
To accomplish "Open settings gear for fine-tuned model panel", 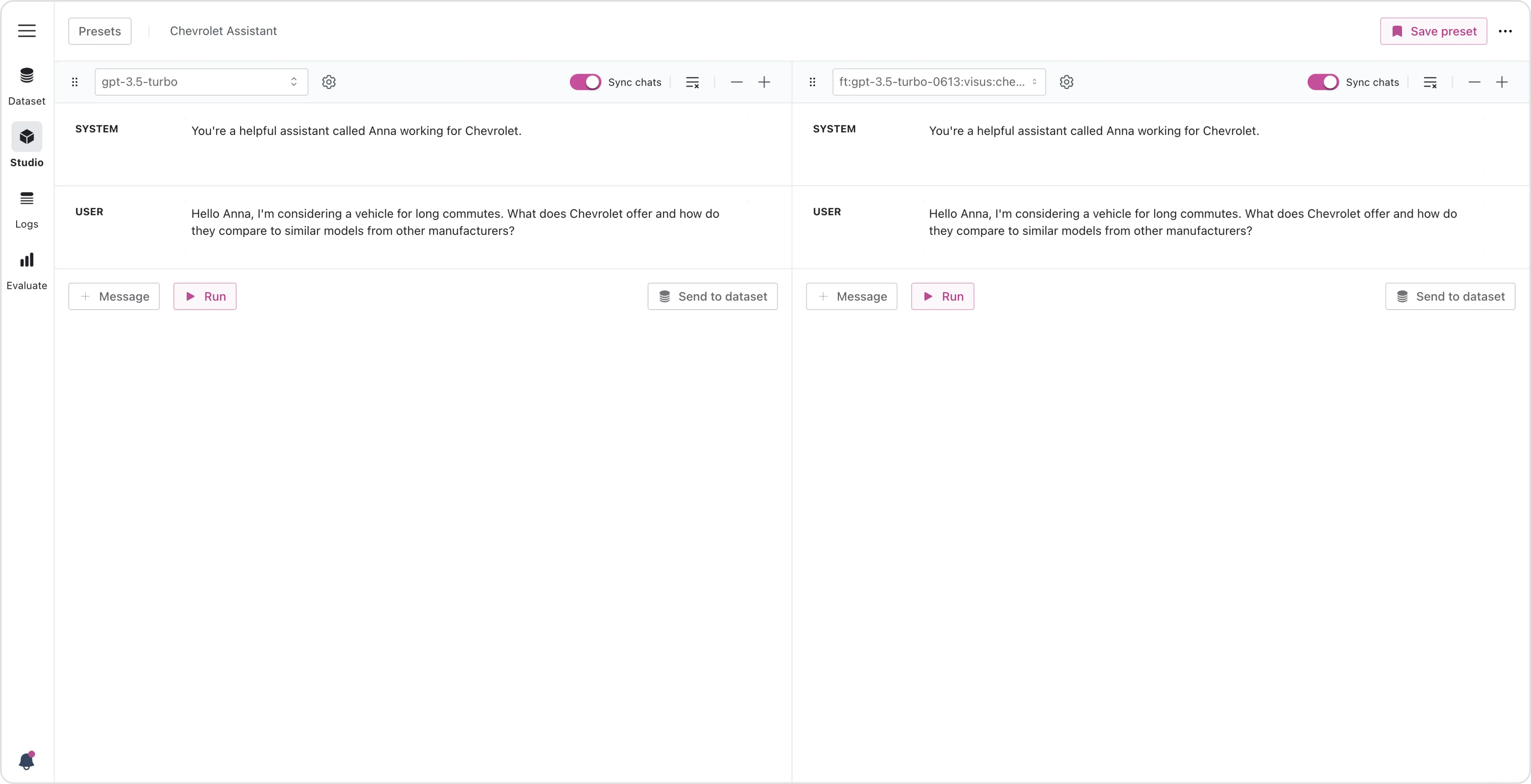I will click(1066, 82).
